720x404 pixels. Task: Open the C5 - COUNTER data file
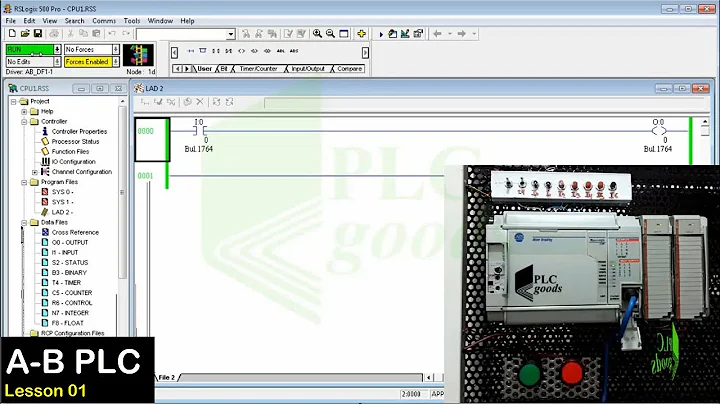[x=72, y=293]
